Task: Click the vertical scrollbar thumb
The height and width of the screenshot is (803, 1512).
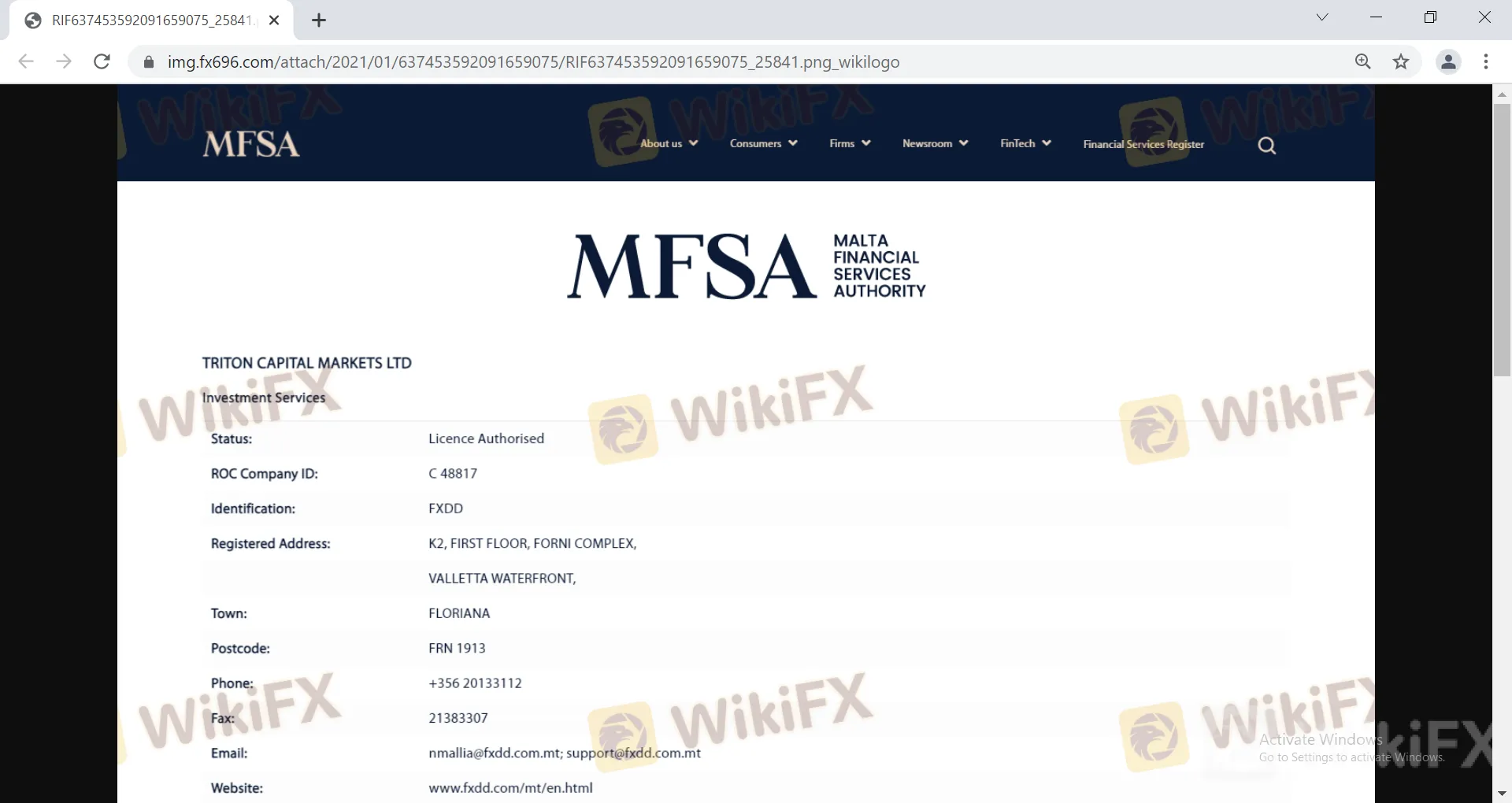Action: pyautogui.click(x=1502, y=240)
